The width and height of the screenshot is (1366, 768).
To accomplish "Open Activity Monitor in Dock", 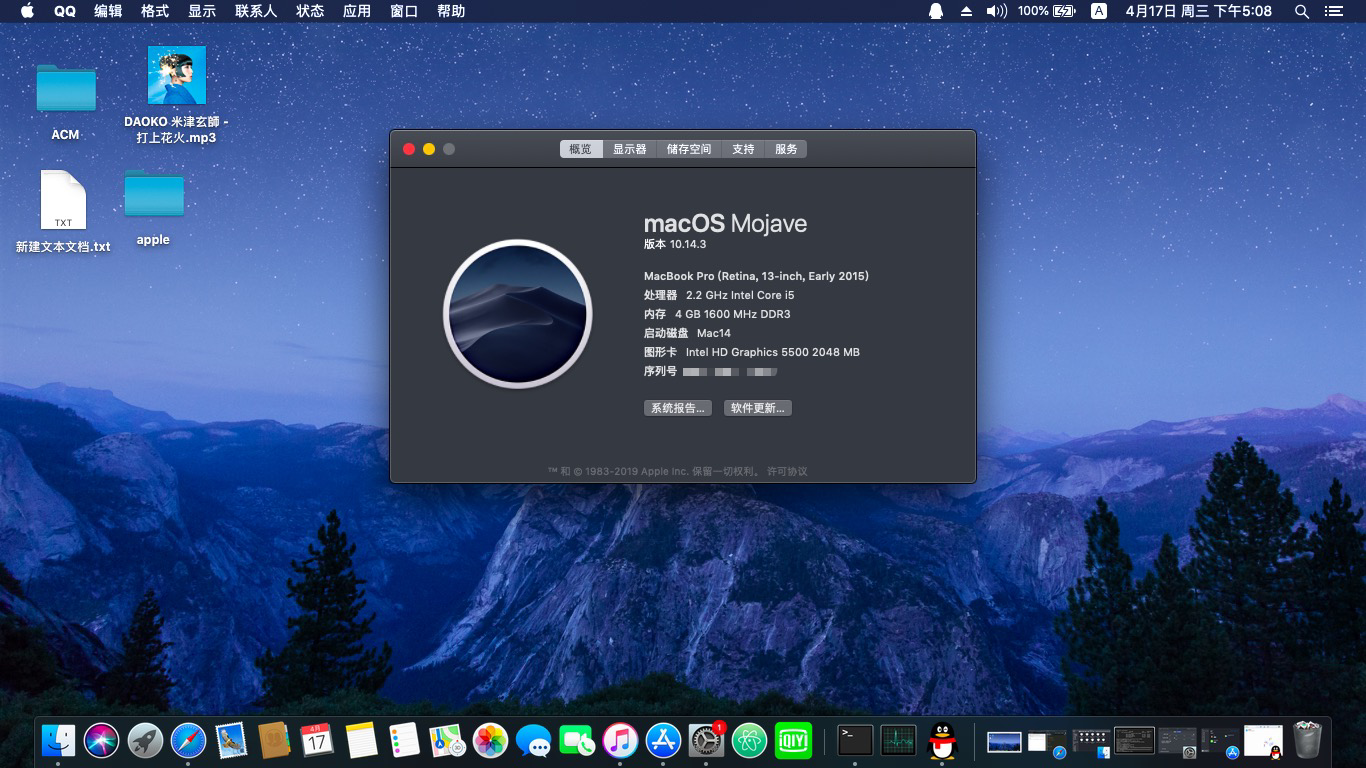I will [x=898, y=741].
